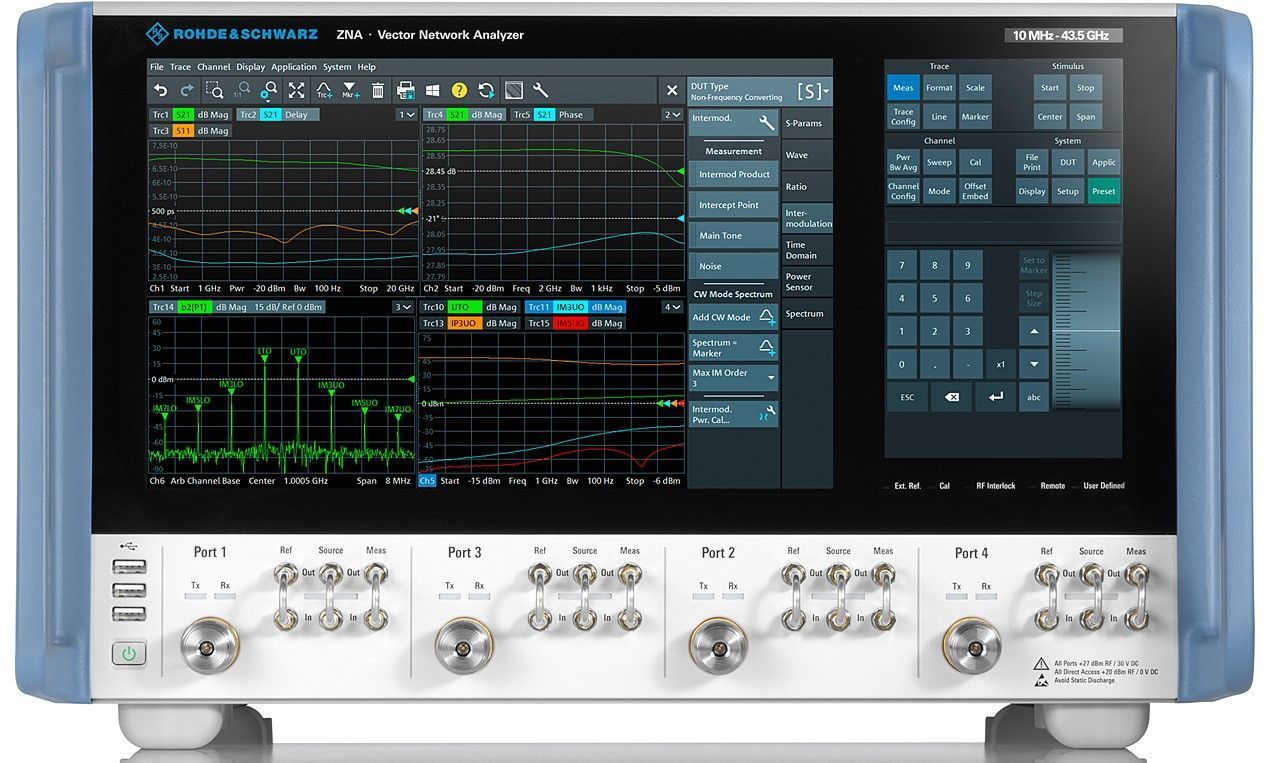Expand the Max IM Order dropdown
Viewport: 1270px width, 763px height.
[734, 378]
